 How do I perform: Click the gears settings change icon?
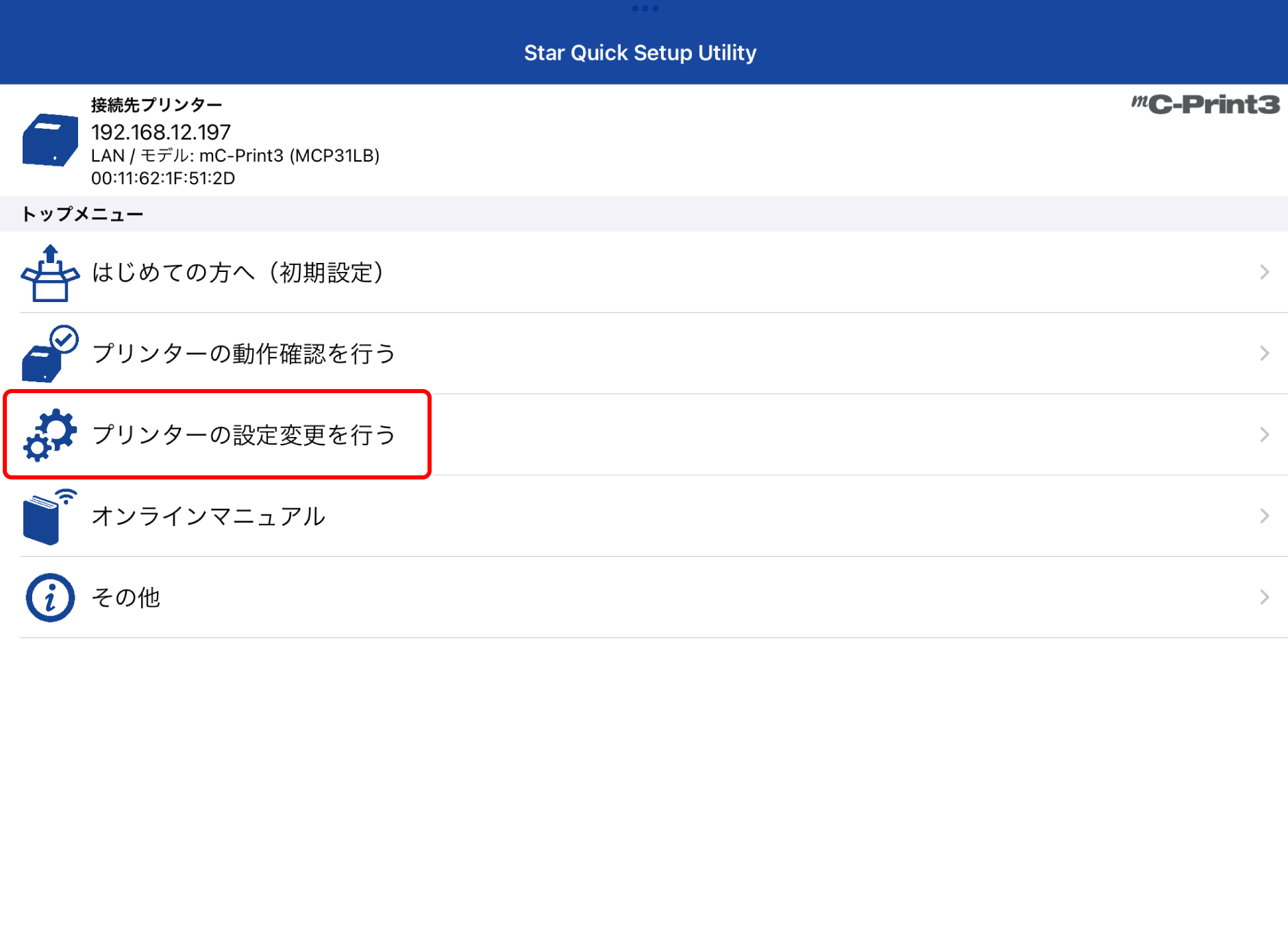pyautogui.click(x=50, y=435)
